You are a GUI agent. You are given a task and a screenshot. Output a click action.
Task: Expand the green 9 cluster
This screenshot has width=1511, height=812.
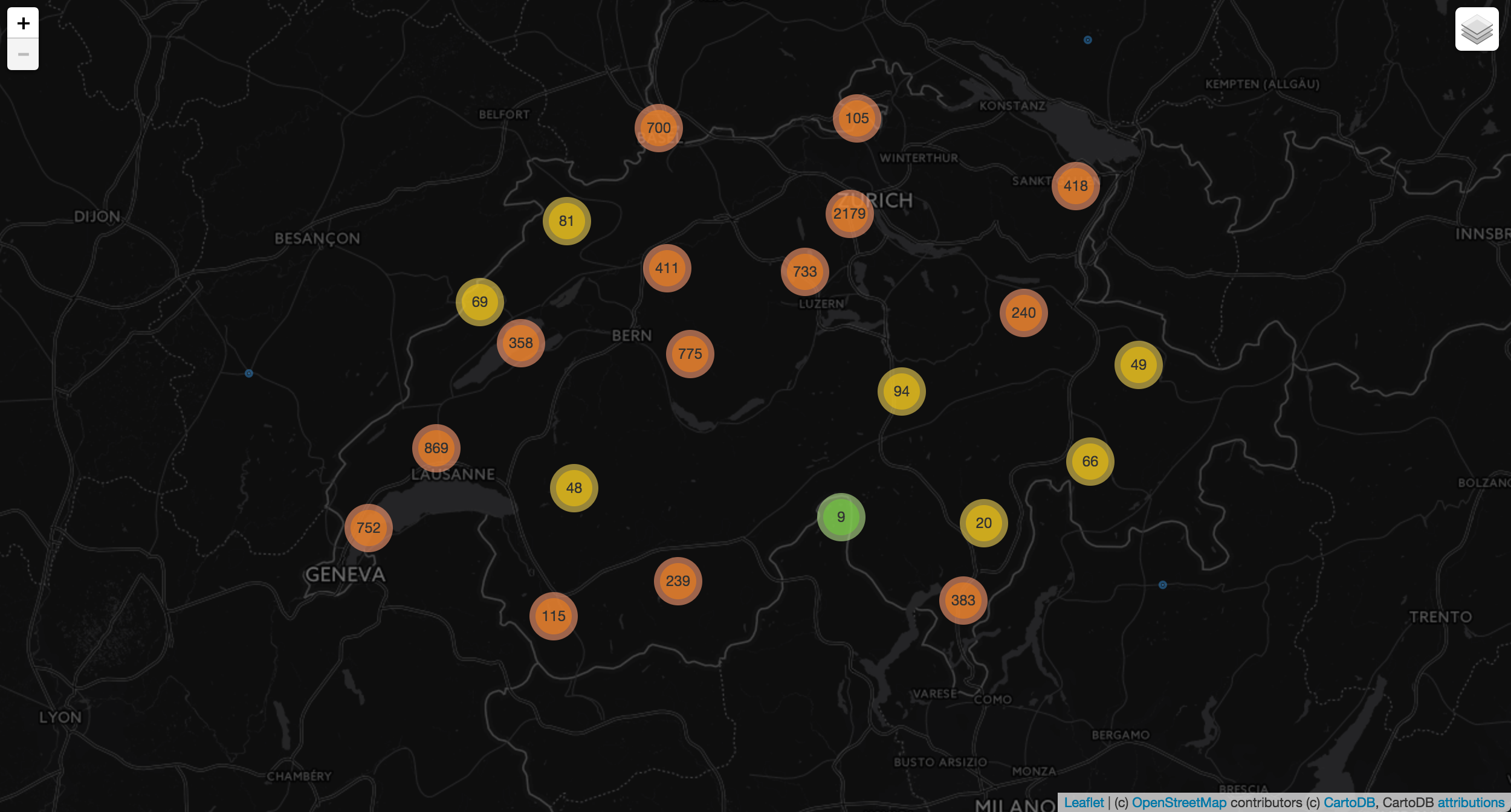pos(841,517)
